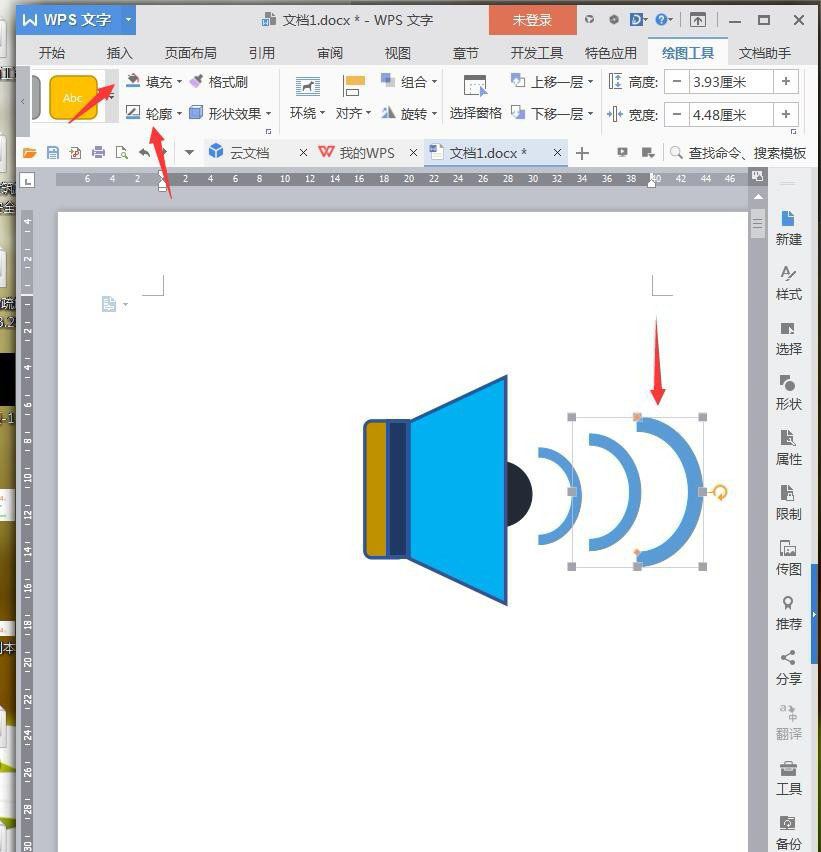Expand Bring Forward (上移一层) dropdown arrow
The width and height of the screenshot is (821, 852).
[x=591, y=82]
